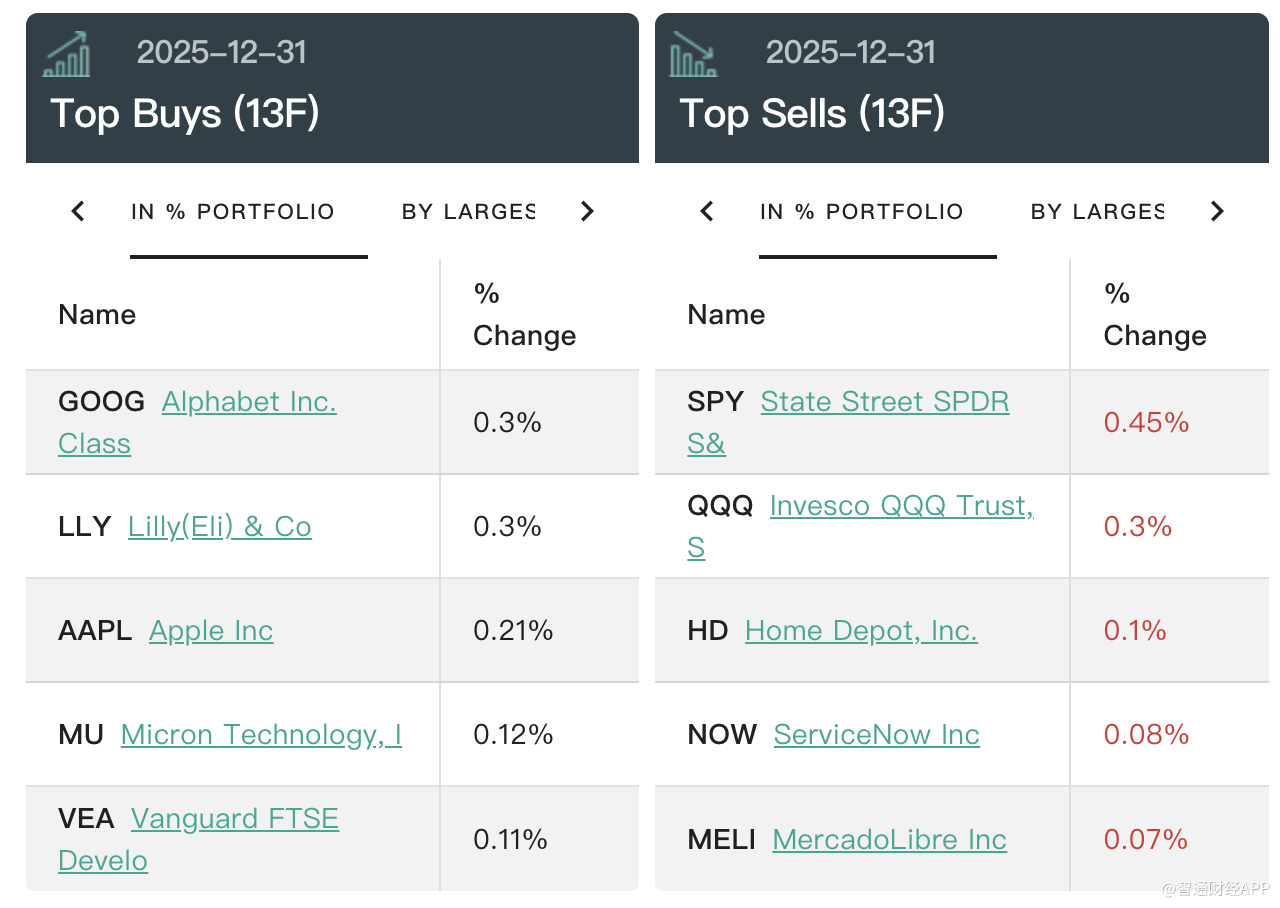1280x908 pixels.
Task: Click the right chevron in Top Sells tabs
Action: [1217, 211]
